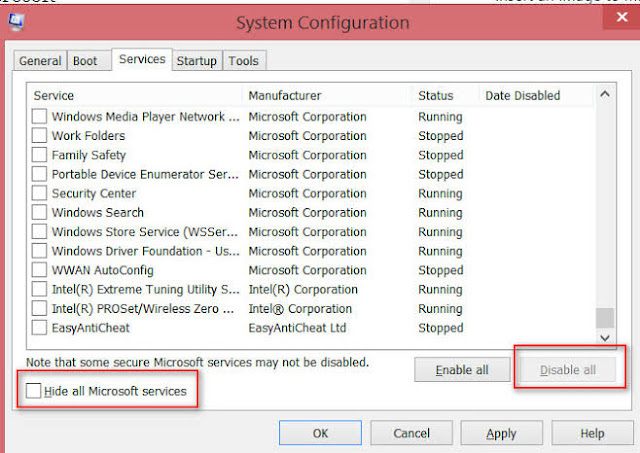
Task: Sort by the Manufacturer column header
Action: 327,95
